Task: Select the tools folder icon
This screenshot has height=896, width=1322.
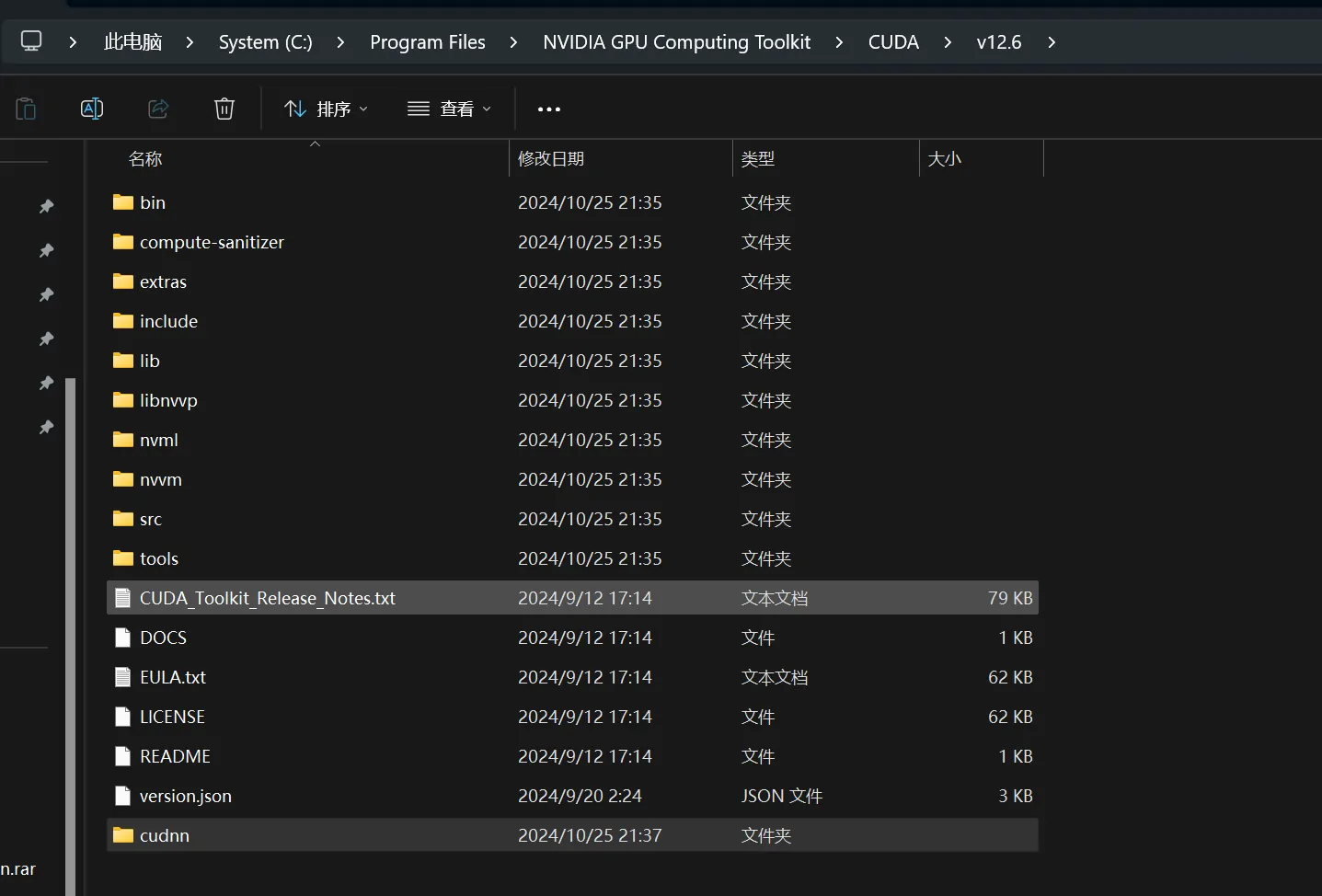Action: [x=123, y=558]
